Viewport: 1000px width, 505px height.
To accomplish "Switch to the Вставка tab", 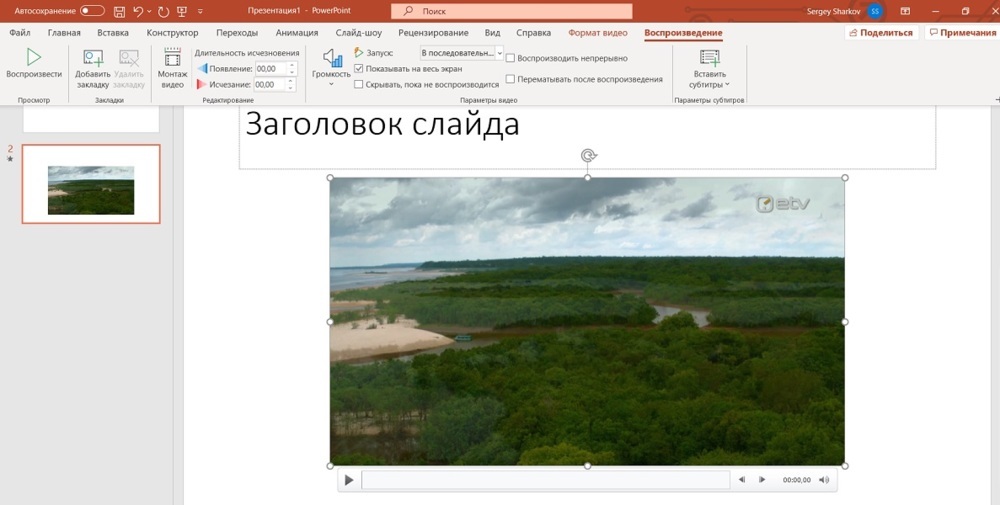I will [x=113, y=33].
